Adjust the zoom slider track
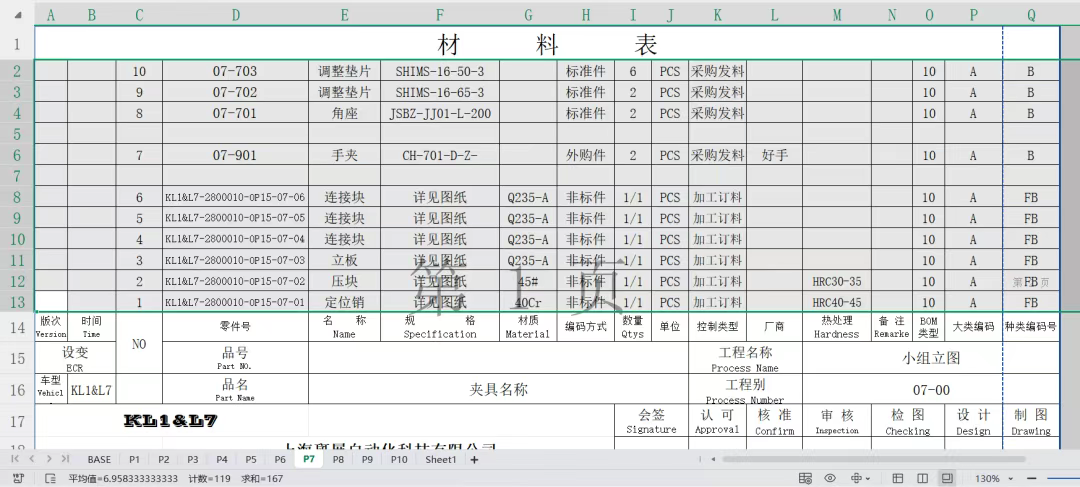The width and height of the screenshot is (1080, 487). 1063,478
